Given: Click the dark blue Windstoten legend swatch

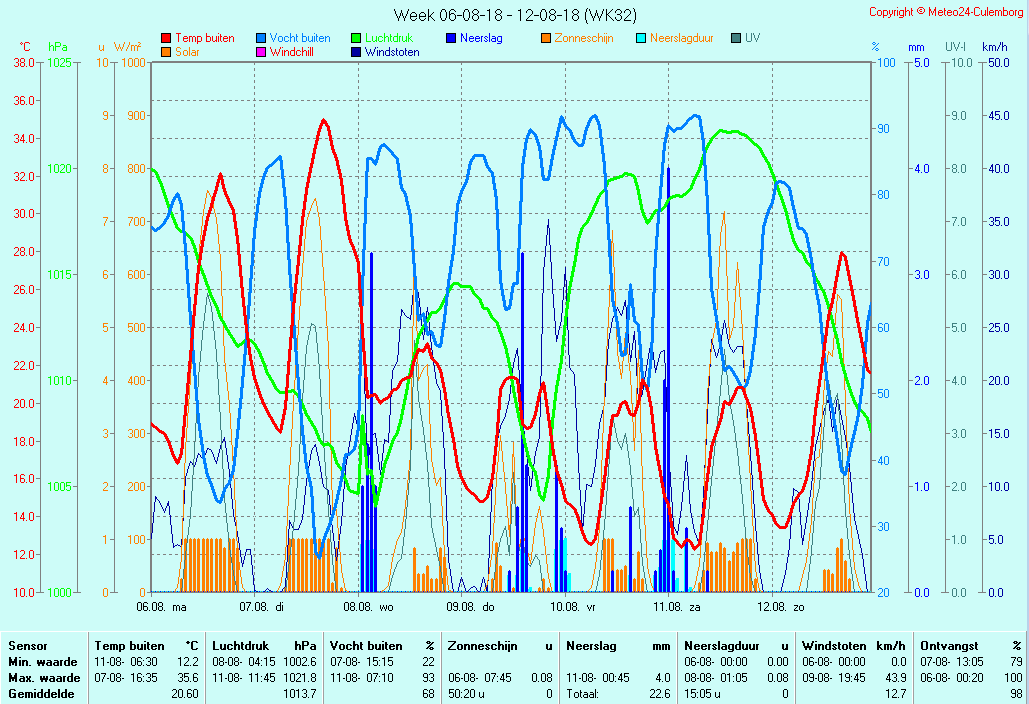Looking at the screenshot, I should tap(356, 52).
